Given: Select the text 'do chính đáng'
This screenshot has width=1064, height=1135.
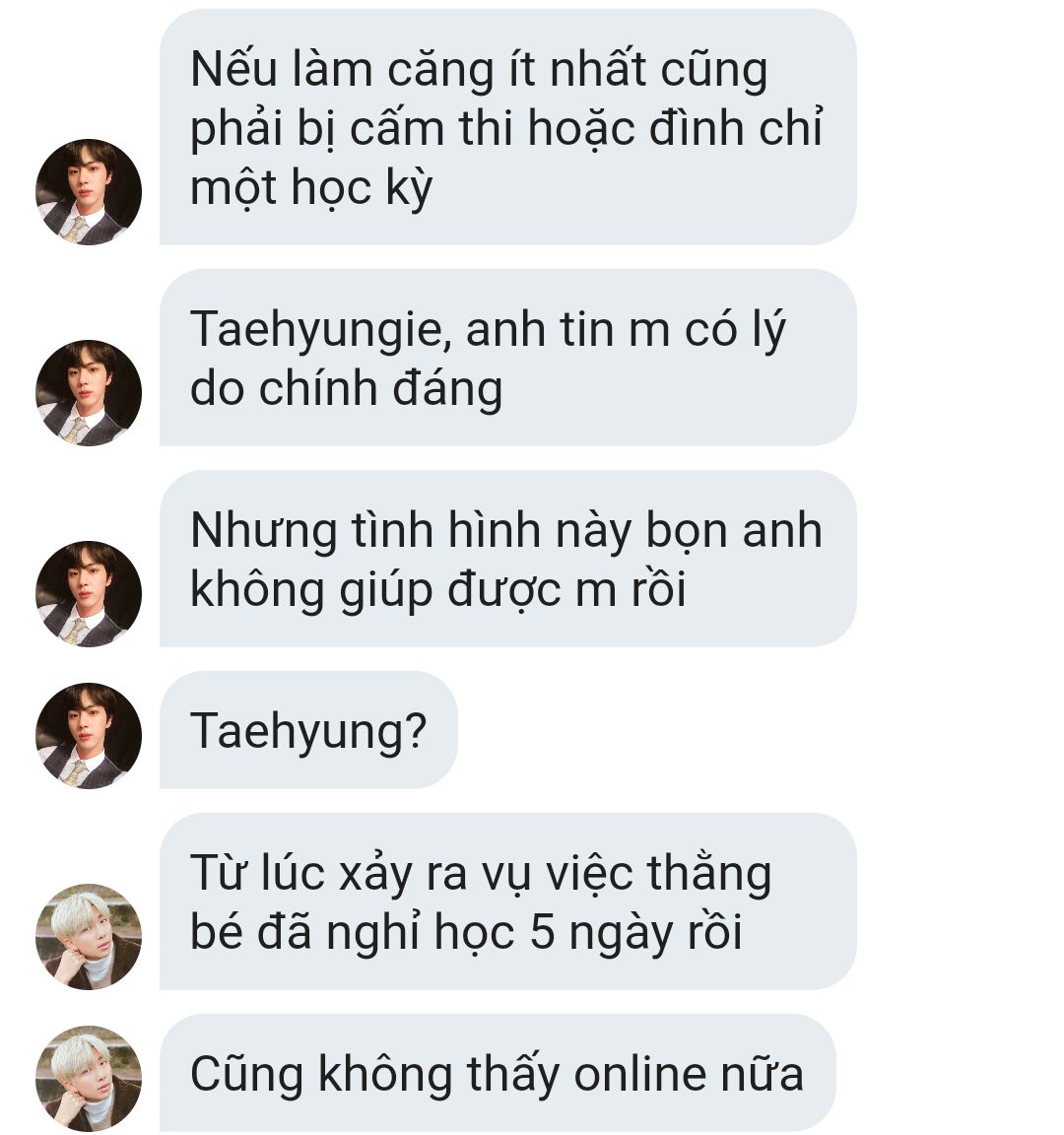Looking at the screenshot, I should tap(346, 389).
